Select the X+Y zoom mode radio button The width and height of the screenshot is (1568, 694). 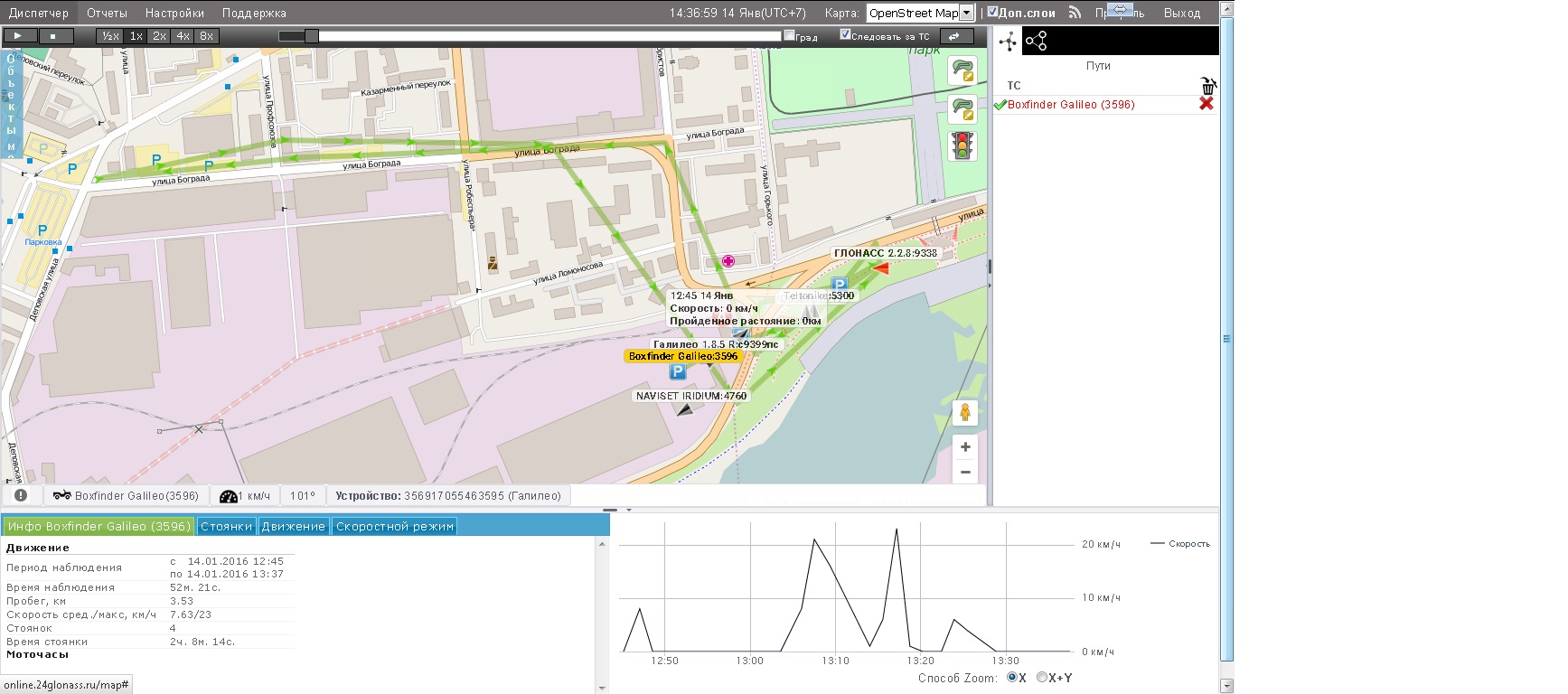click(x=1042, y=677)
